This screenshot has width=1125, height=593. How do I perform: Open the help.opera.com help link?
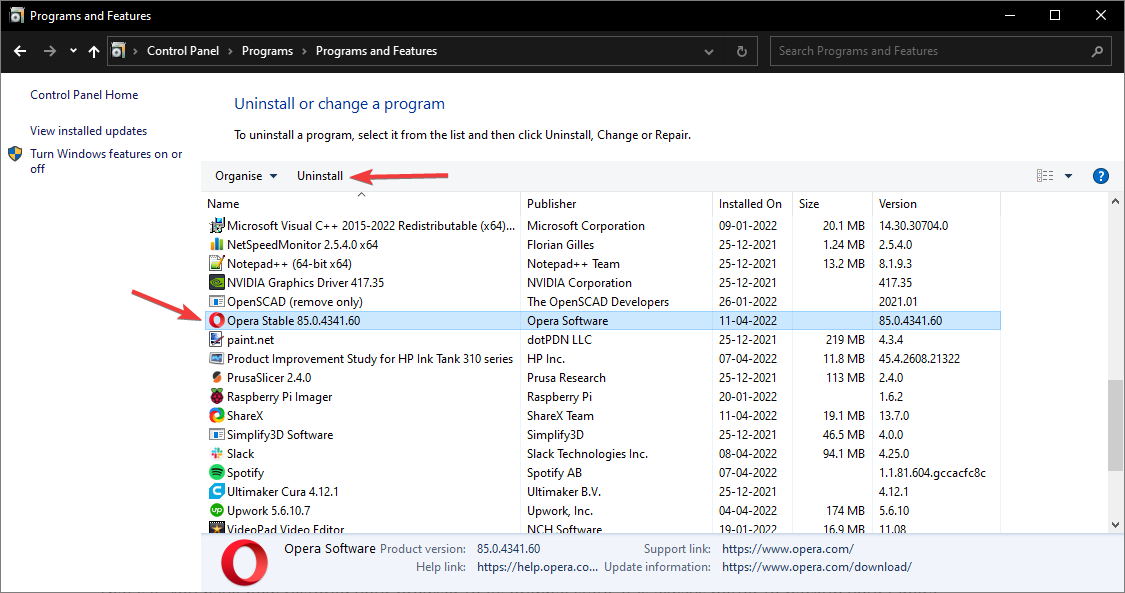[x=537, y=566]
